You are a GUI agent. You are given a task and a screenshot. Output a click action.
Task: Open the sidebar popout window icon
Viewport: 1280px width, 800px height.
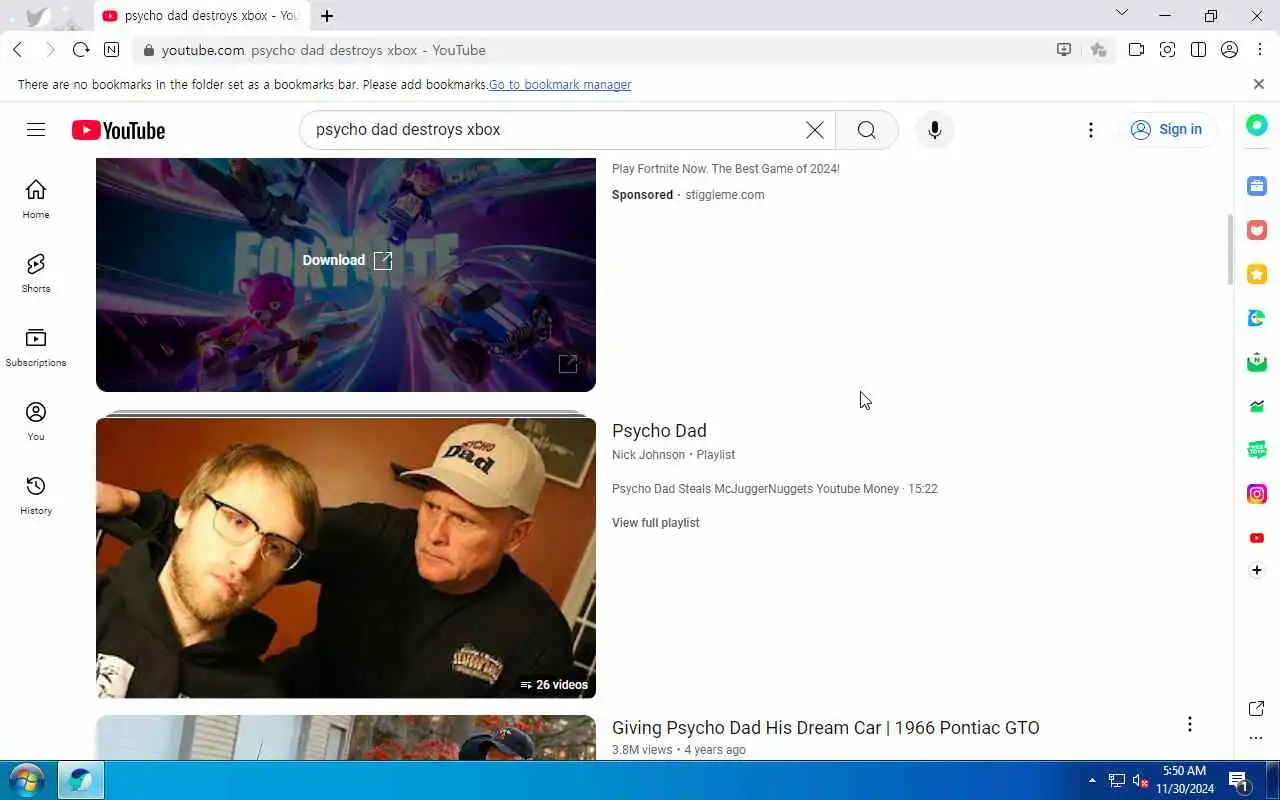pyautogui.click(x=1257, y=709)
